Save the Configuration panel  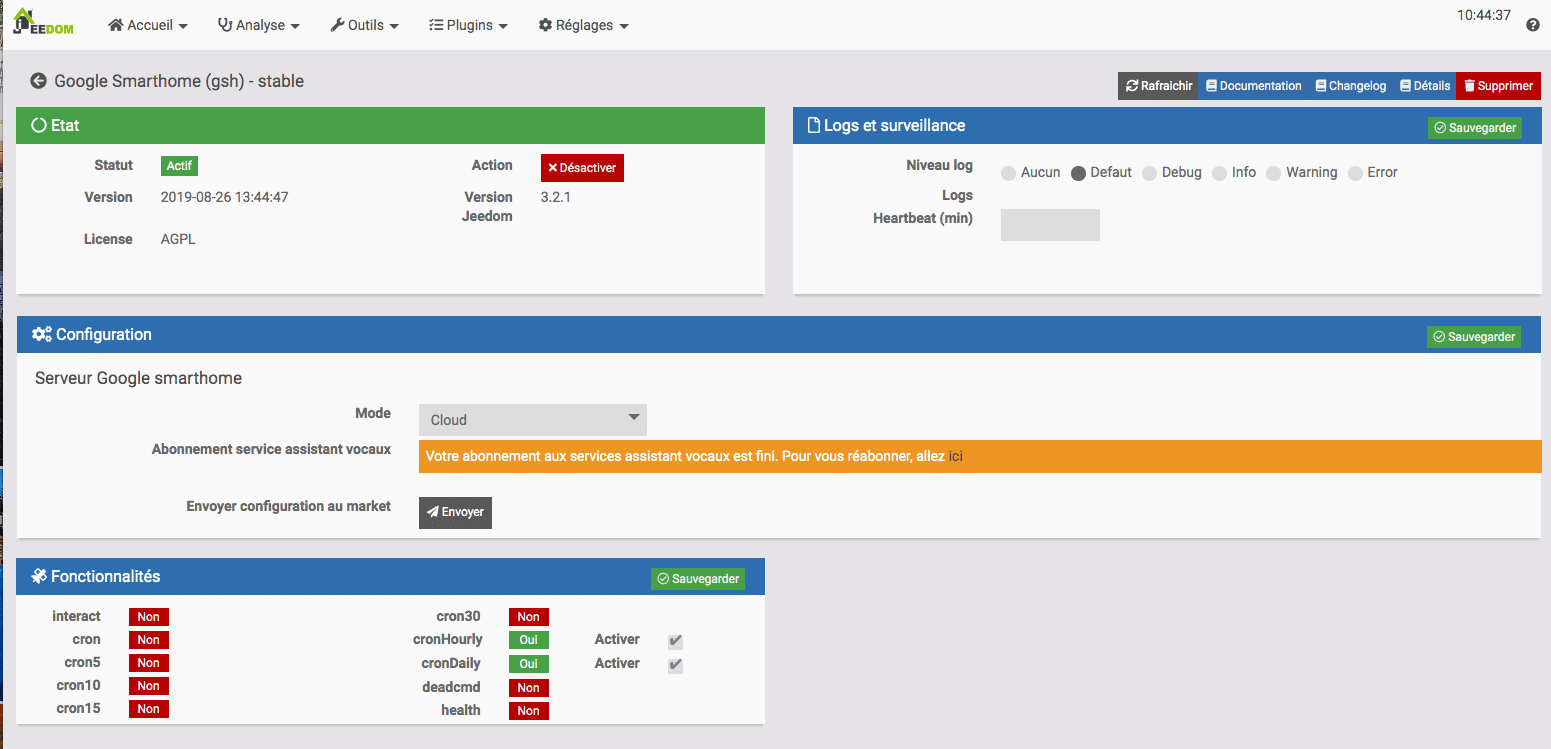click(1474, 337)
